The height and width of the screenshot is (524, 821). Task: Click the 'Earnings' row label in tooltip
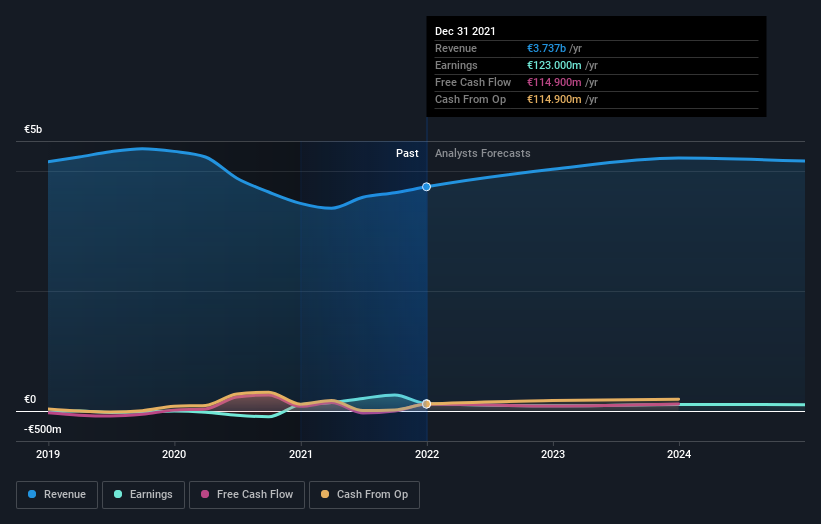pos(456,65)
